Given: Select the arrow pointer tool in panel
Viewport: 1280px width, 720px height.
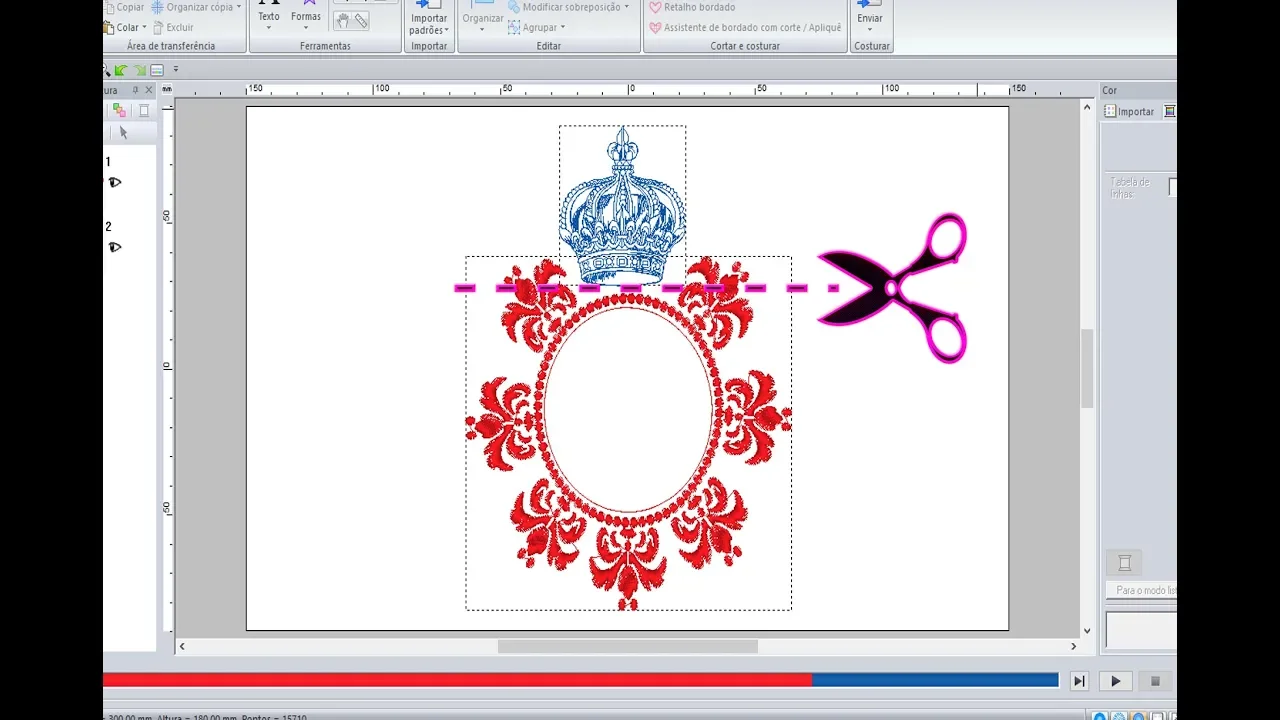Looking at the screenshot, I should coord(123,132).
